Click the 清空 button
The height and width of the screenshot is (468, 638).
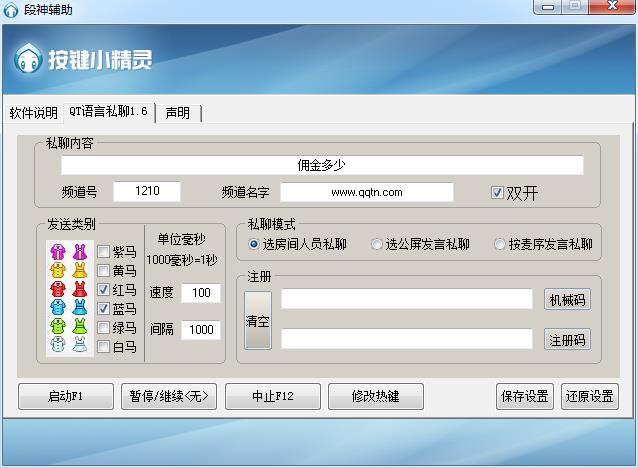pyautogui.click(x=258, y=321)
